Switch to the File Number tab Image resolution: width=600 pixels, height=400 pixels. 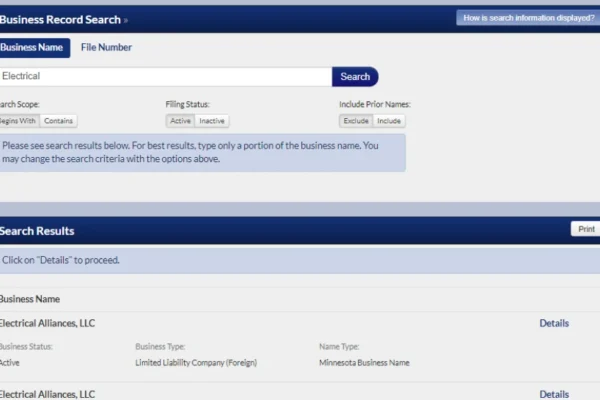[x=106, y=47]
